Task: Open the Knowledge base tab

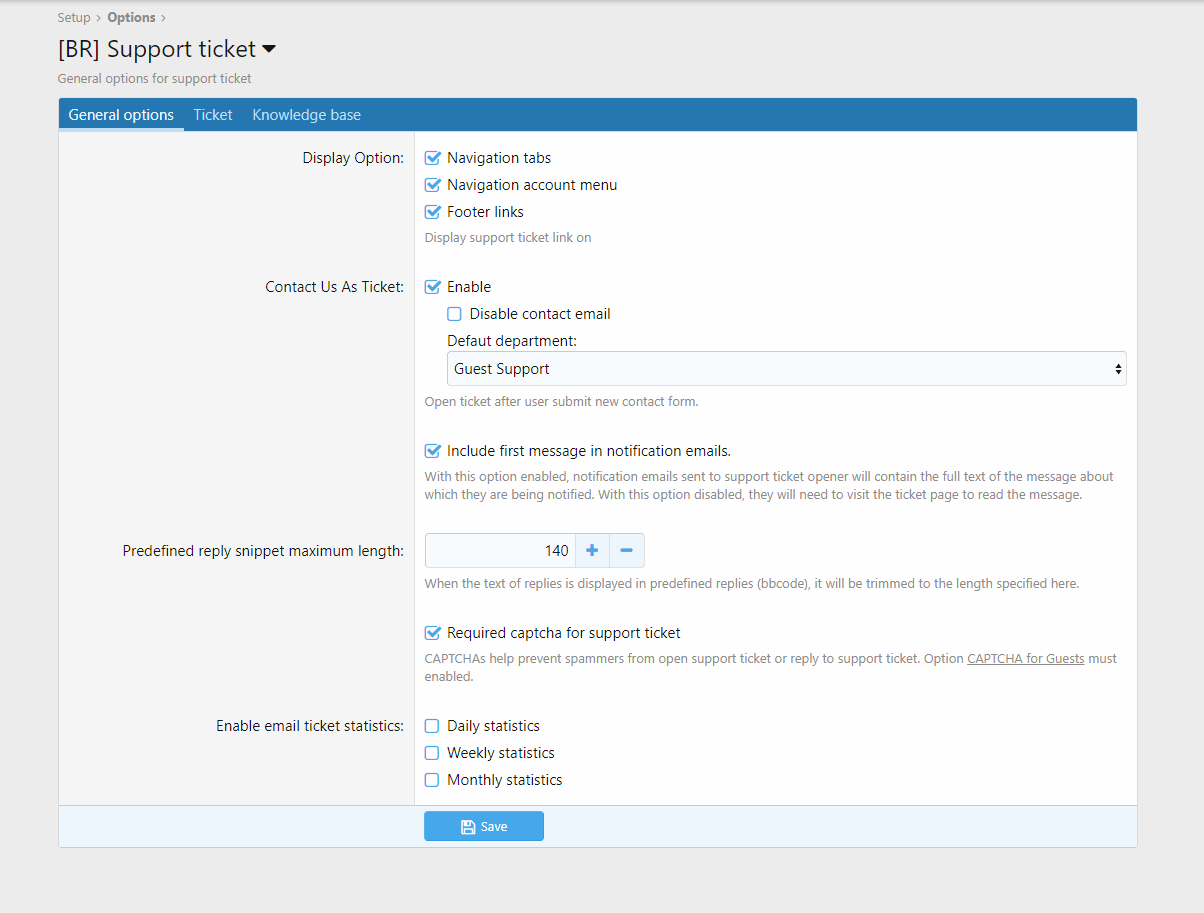Action: coord(306,115)
